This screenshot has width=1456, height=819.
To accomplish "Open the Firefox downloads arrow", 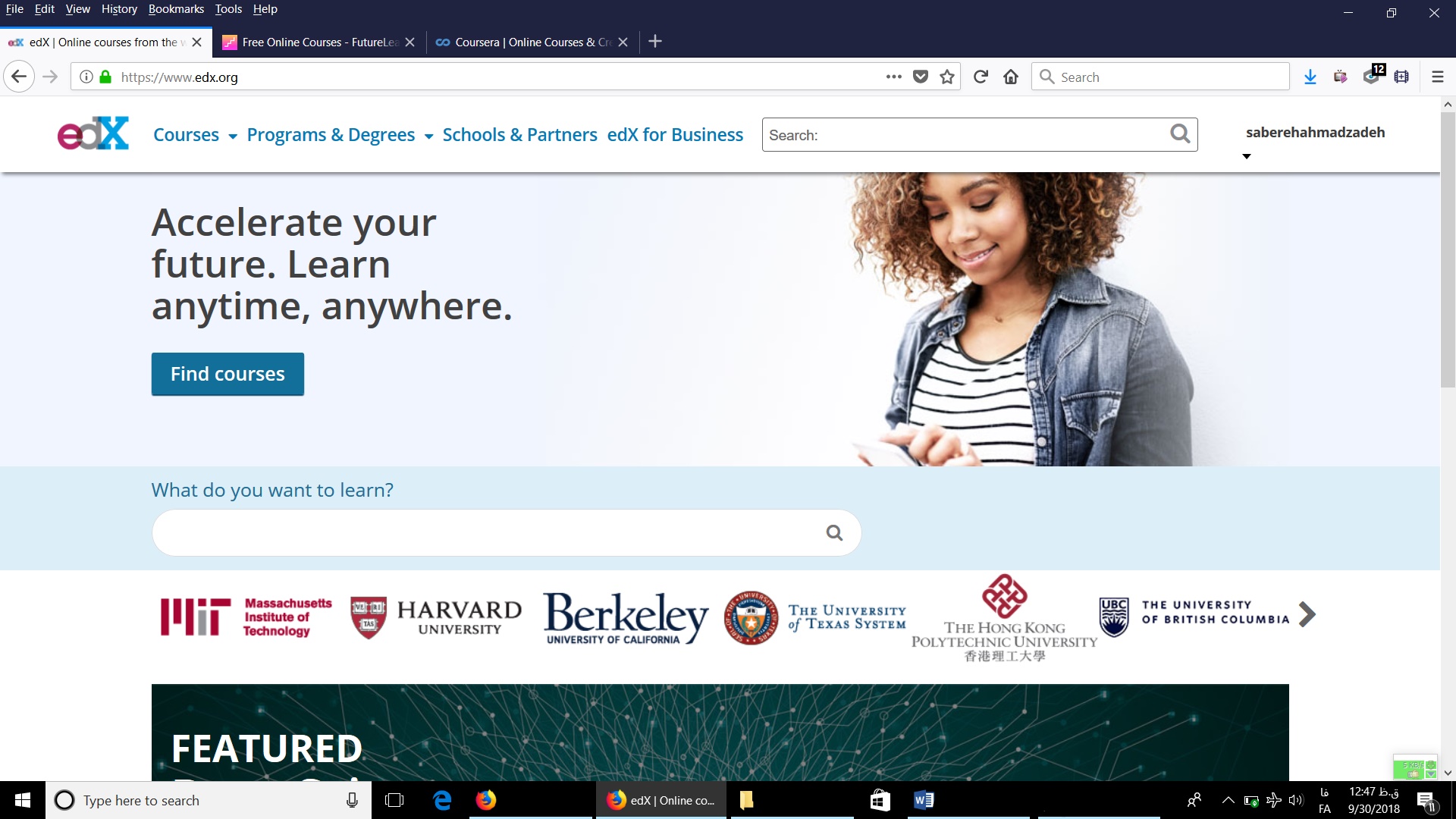I will tap(1310, 77).
